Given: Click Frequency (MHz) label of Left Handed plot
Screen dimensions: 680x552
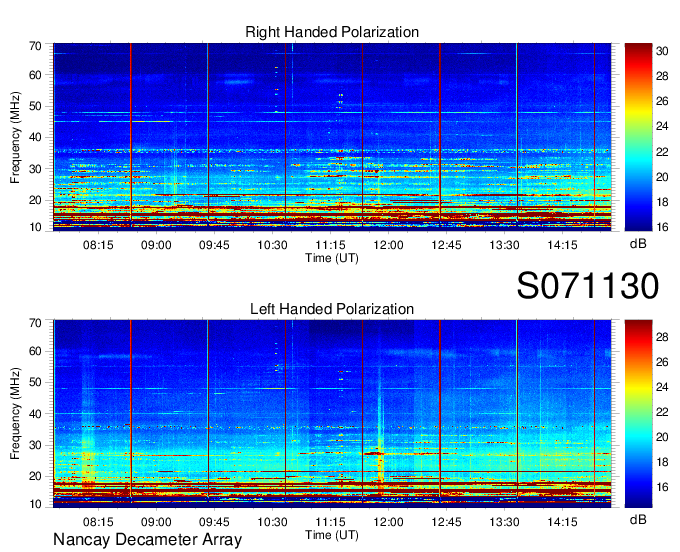Looking at the screenshot, I should (15, 414).
